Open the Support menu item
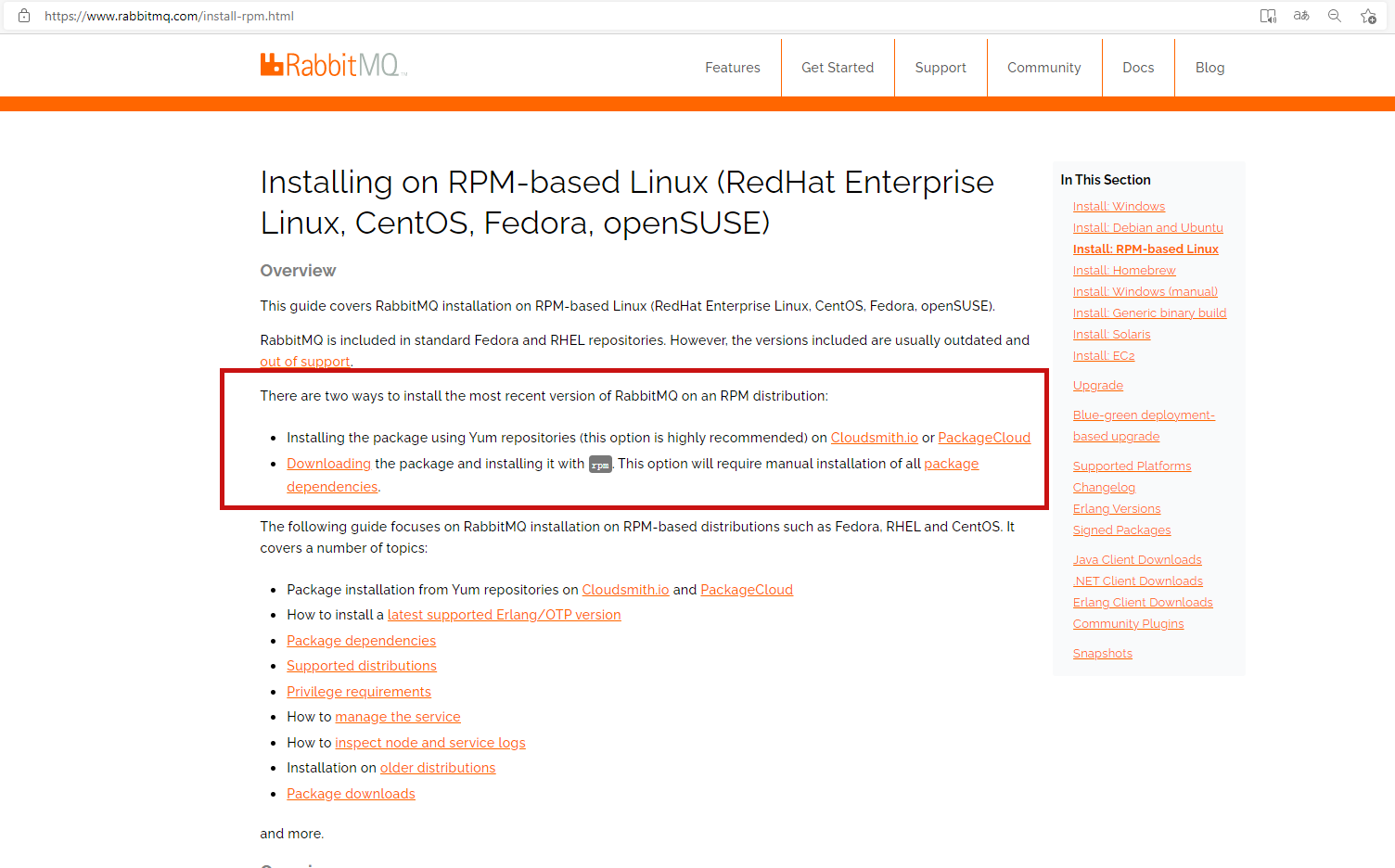This screenshot has width=1395, height=868. [x=941, y=68]
